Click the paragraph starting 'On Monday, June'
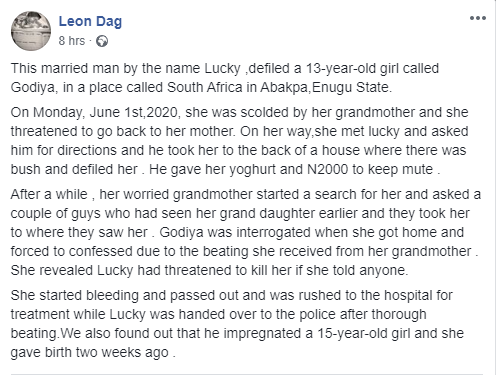Screen dimensions: 496x375 pyautogui.click(x=239, y=141)
